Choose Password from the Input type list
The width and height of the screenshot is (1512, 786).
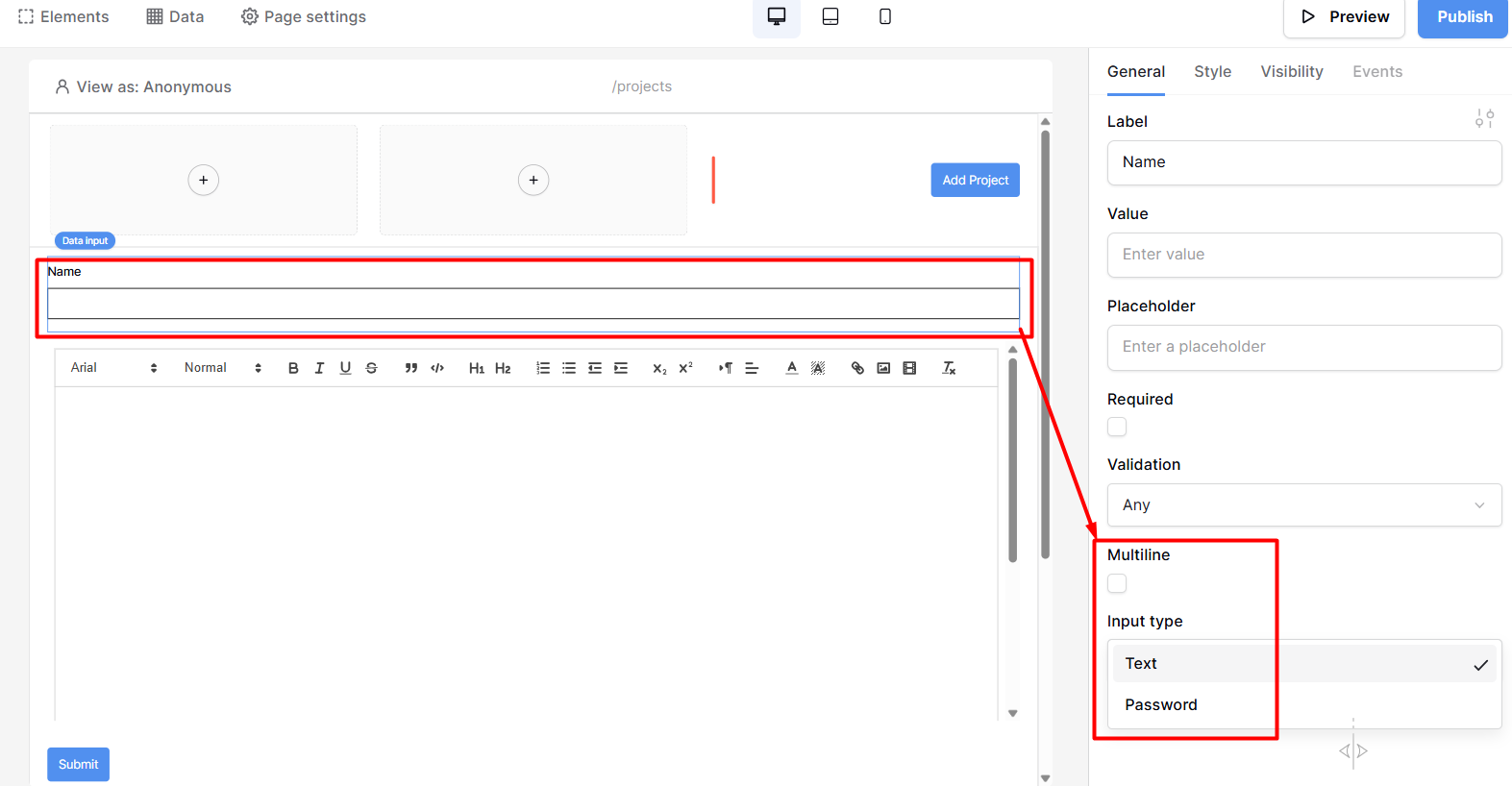point(1161,704)
